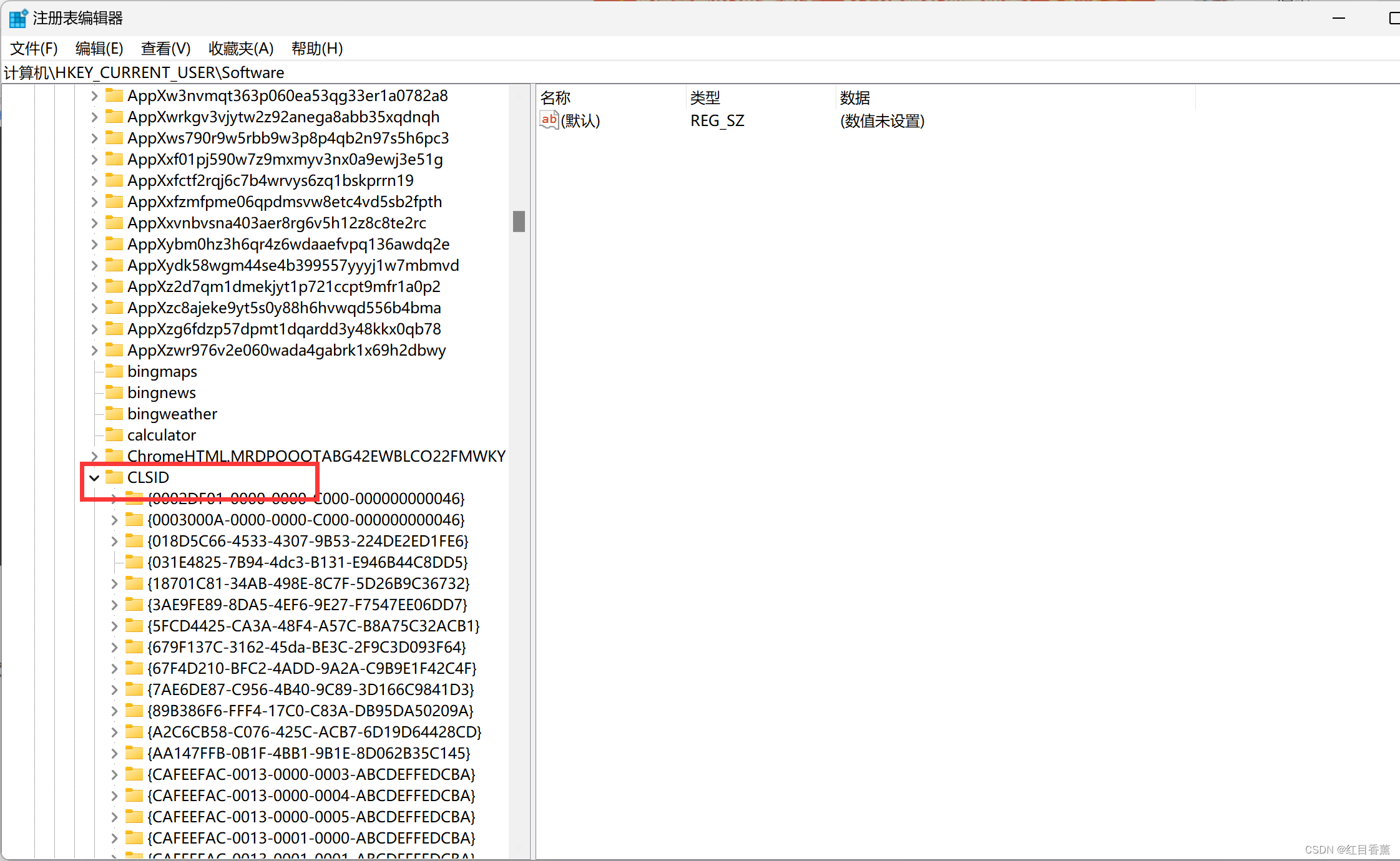Open the 文件(F) menu
The height and width of the screenshot is (861, 1400).
[x=34, y=48]
